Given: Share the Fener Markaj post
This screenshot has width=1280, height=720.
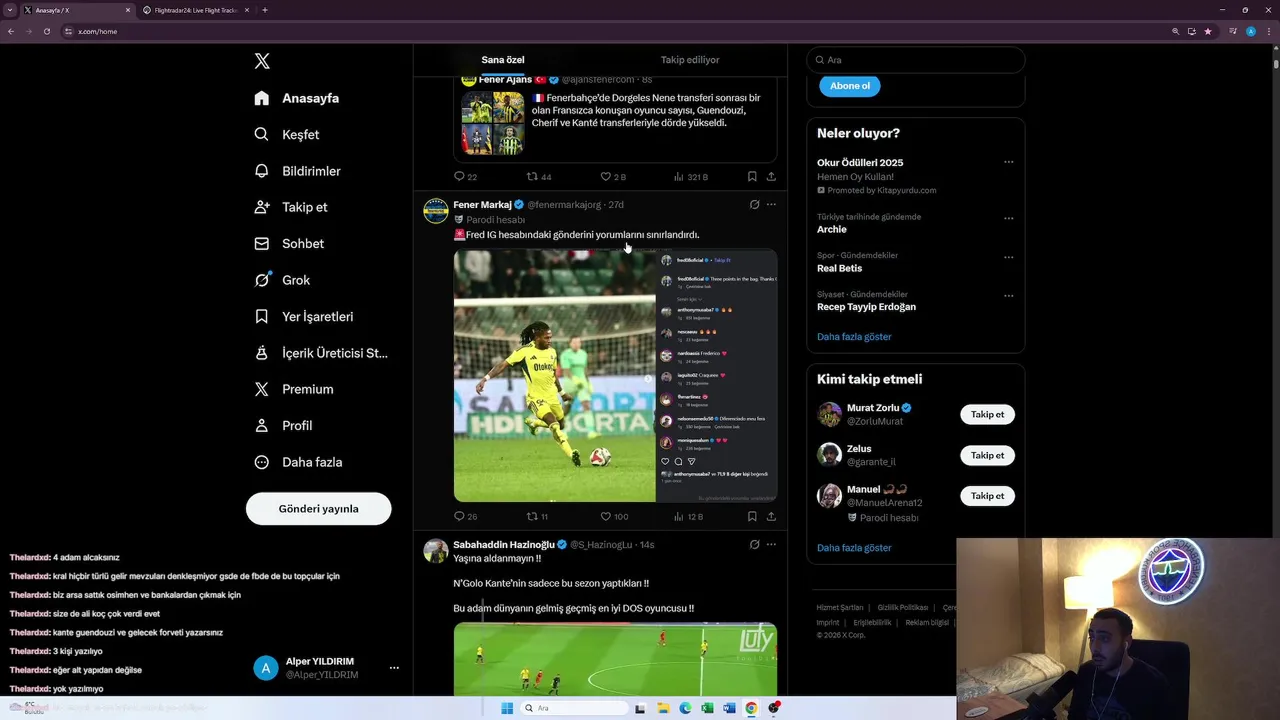Looking at the screenshot, I should click(771, 517).
